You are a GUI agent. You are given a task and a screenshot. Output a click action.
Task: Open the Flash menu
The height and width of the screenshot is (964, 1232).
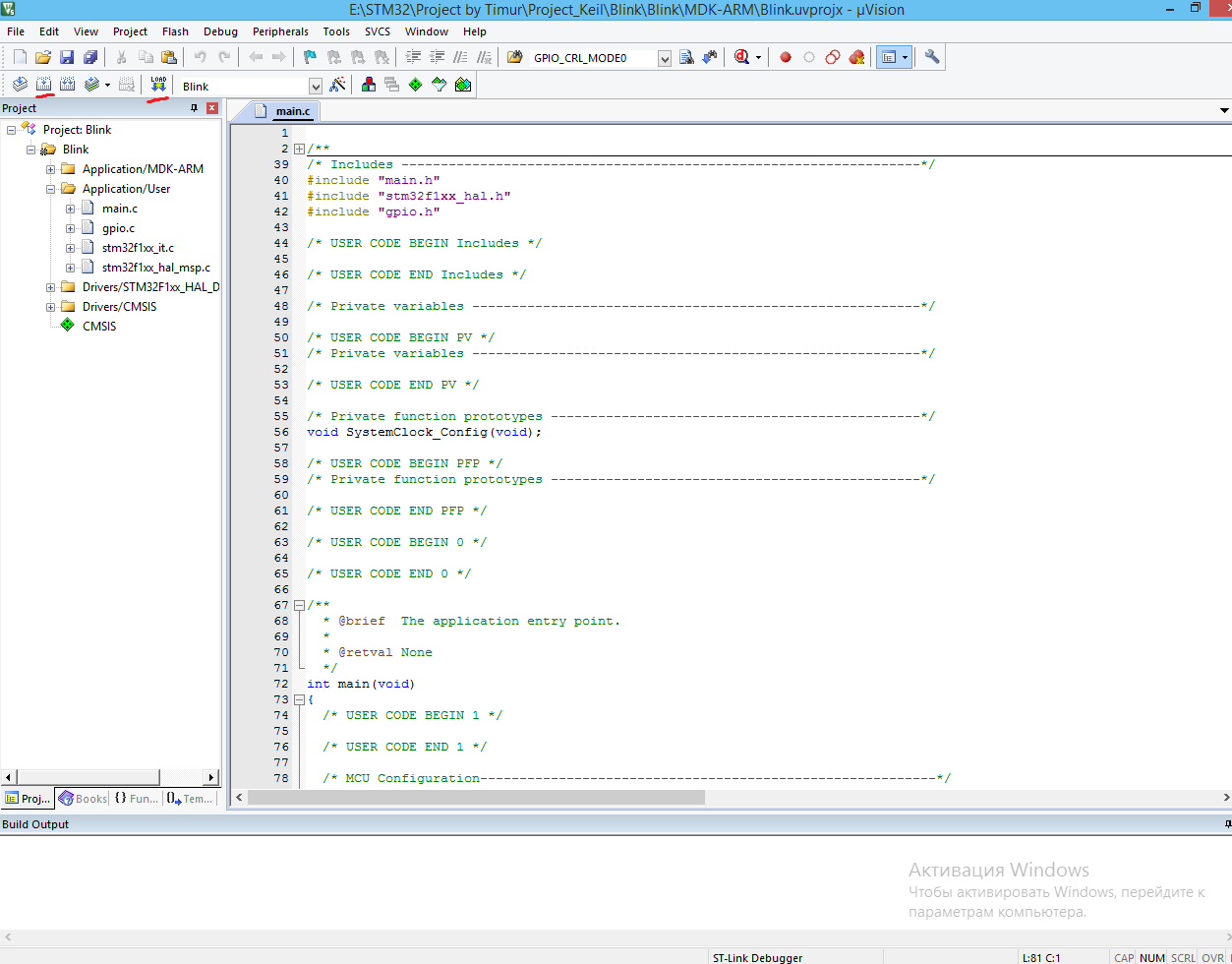pos(175,31)
